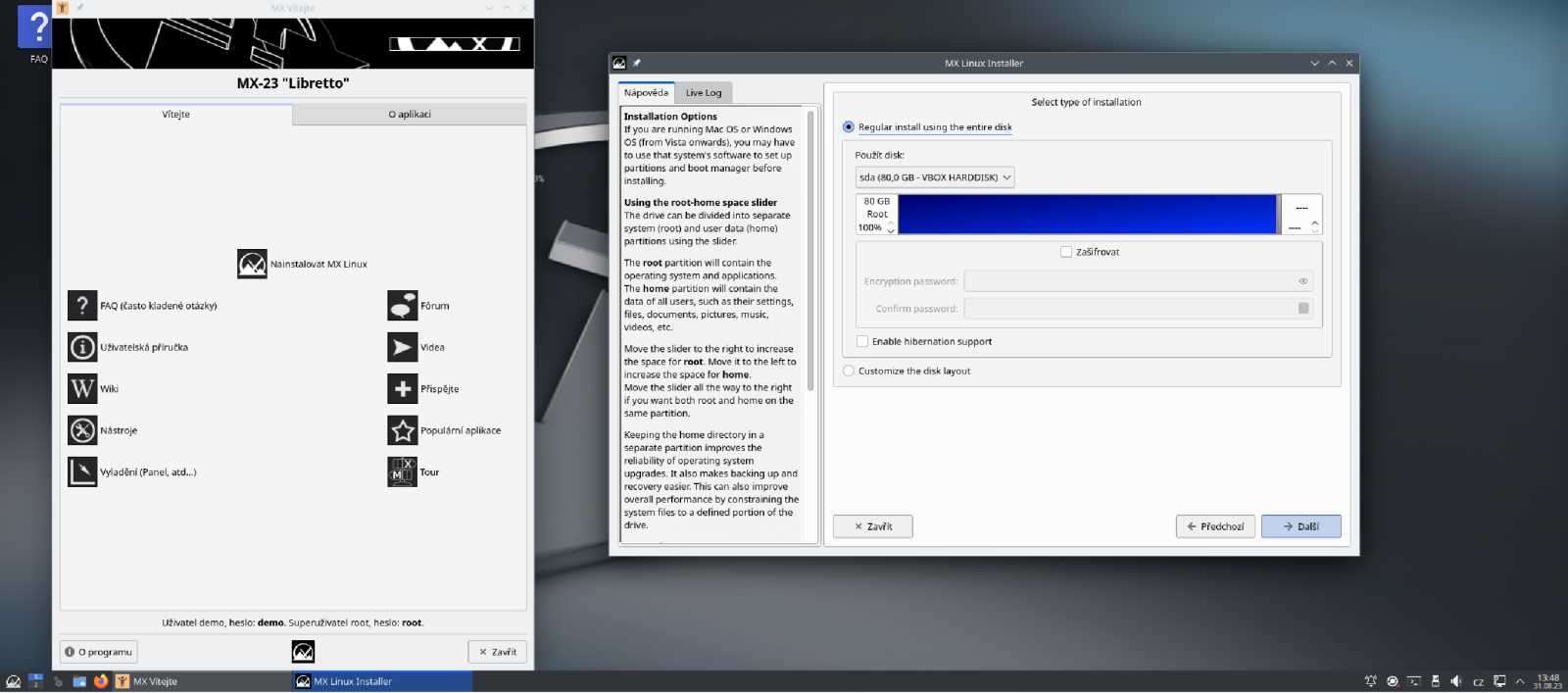The height and width of the screenshot is (693, 1568).
Task: Adjust the Root percentage spinner arrows
Action: 891,227
